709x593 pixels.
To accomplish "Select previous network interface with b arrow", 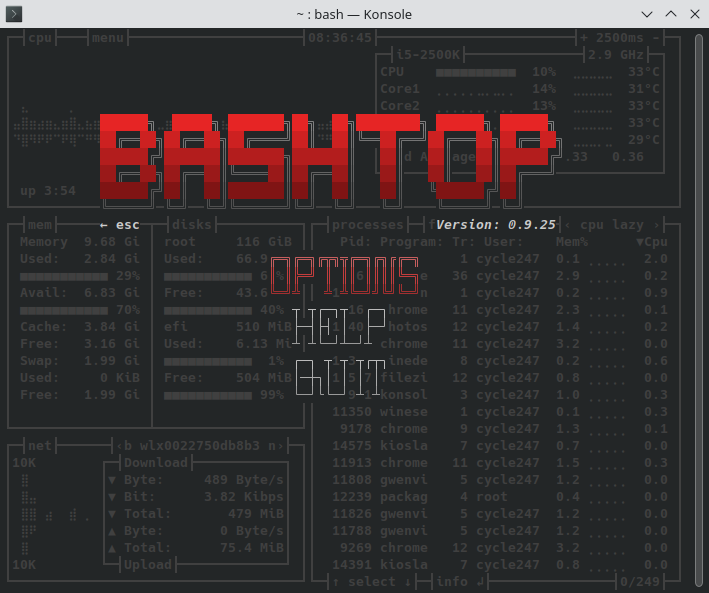I will 124,446.
